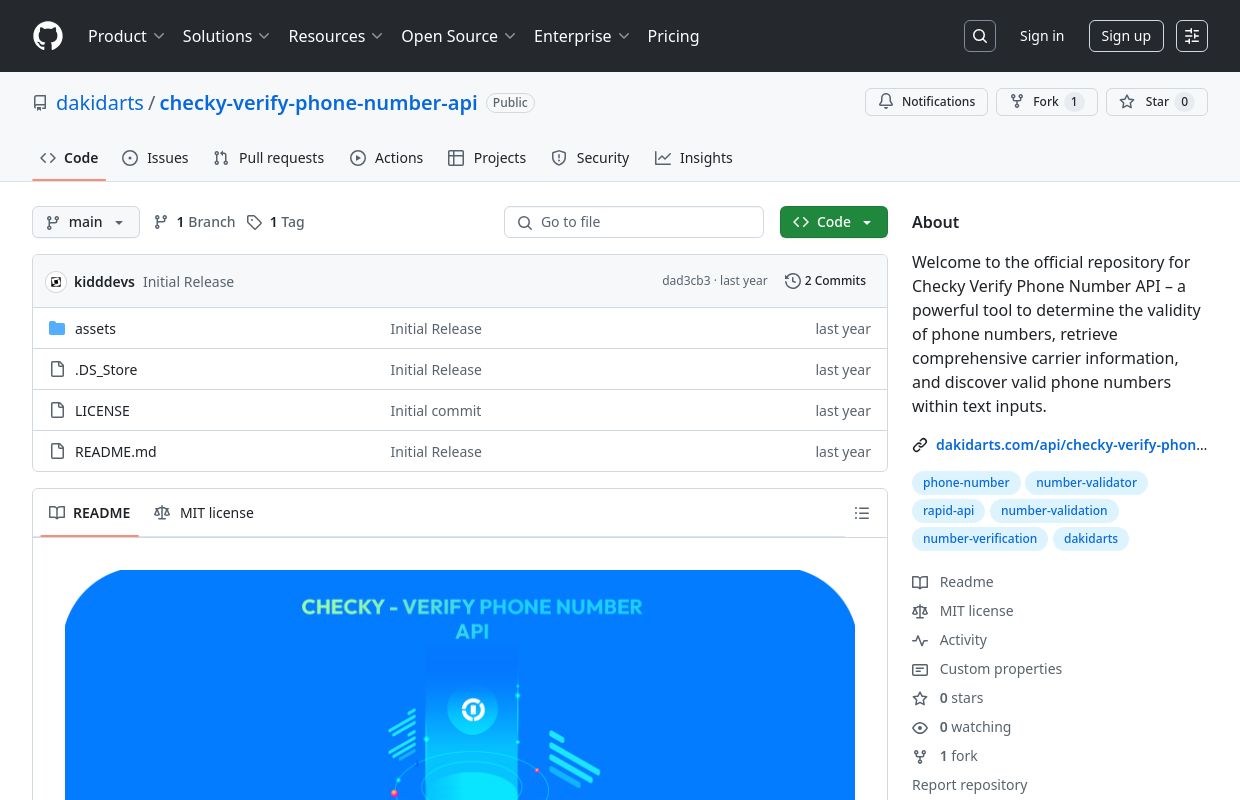Click the LICENSE file icon
The width and height of the screenshot is (1240, 800).
click(57, 411)
